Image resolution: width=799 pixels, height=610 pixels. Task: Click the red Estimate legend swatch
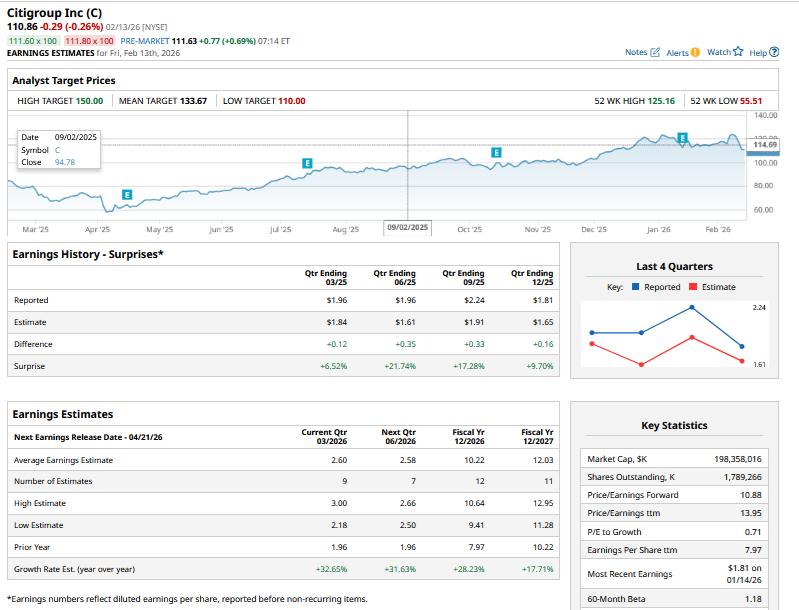(693, 287)
